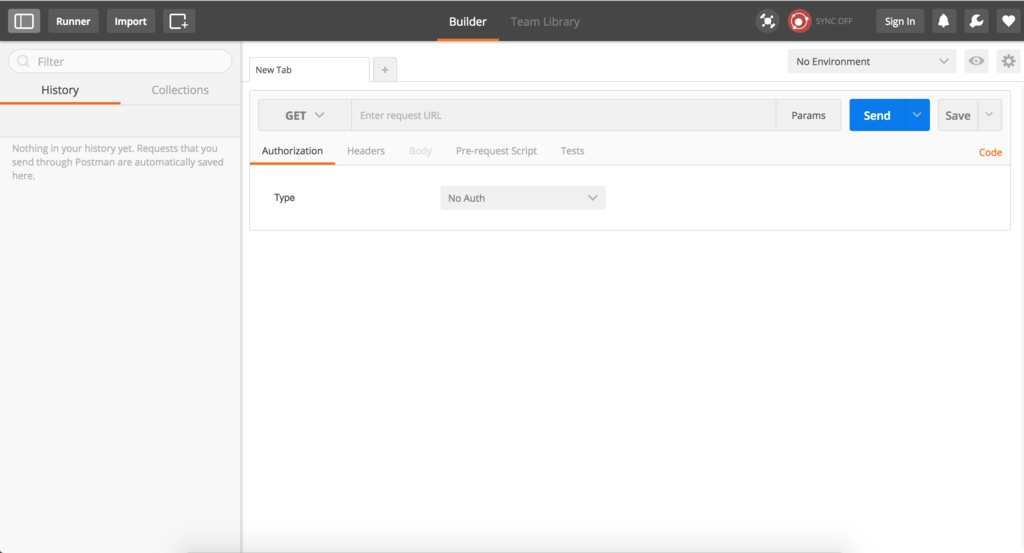Click the red sync status icon
The image size is (1024, 553).
tap(799, 21)
